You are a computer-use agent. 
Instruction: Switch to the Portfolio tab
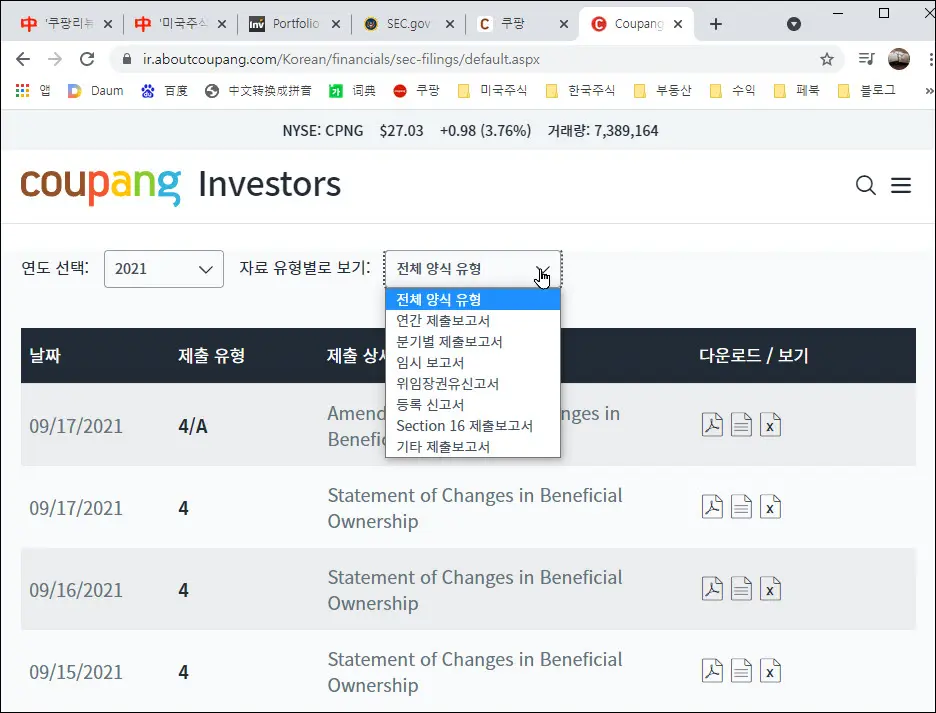pos(294,24)
